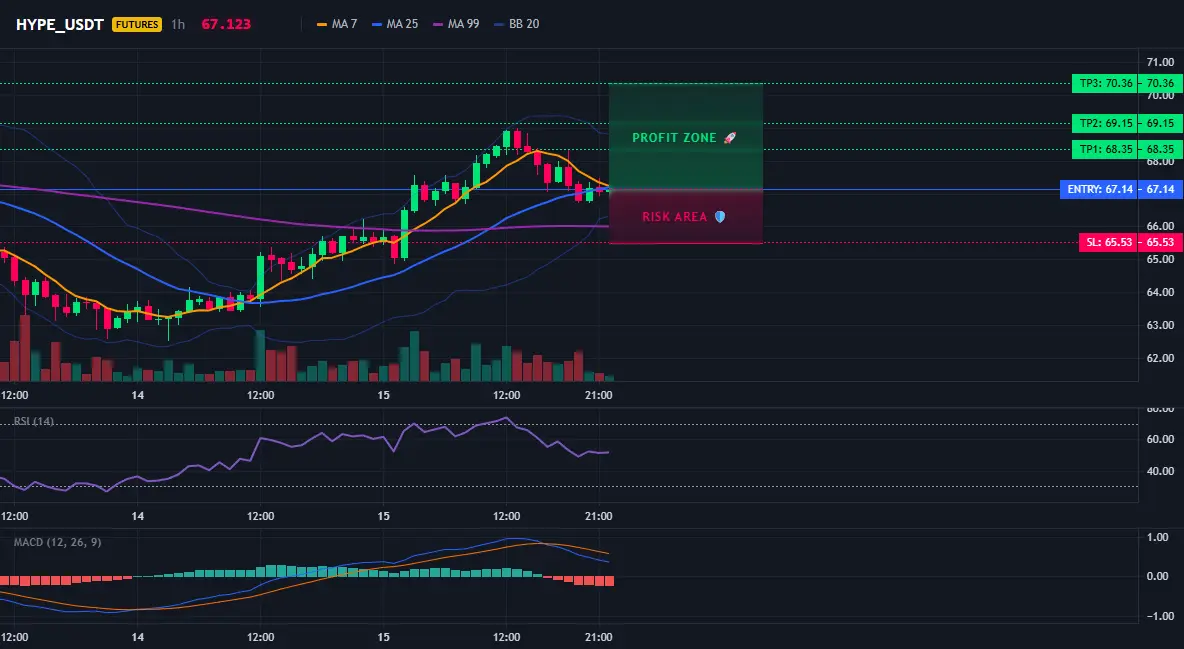Click the 0.00 MACD axis value
This screenshot has height=649, width=1184.
(1158, 576)
